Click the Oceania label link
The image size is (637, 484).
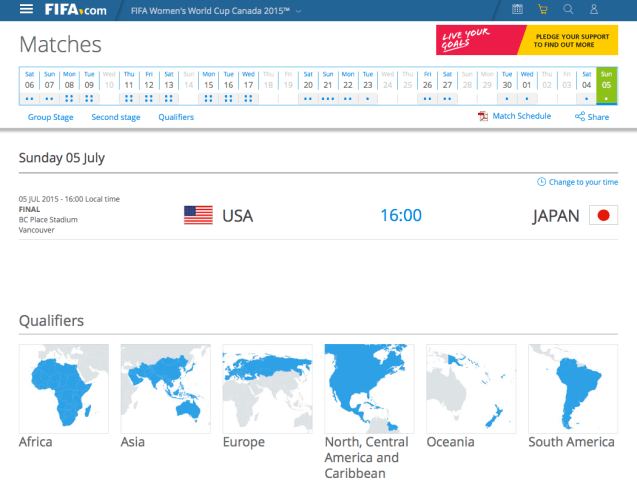(x=451, y=442)
